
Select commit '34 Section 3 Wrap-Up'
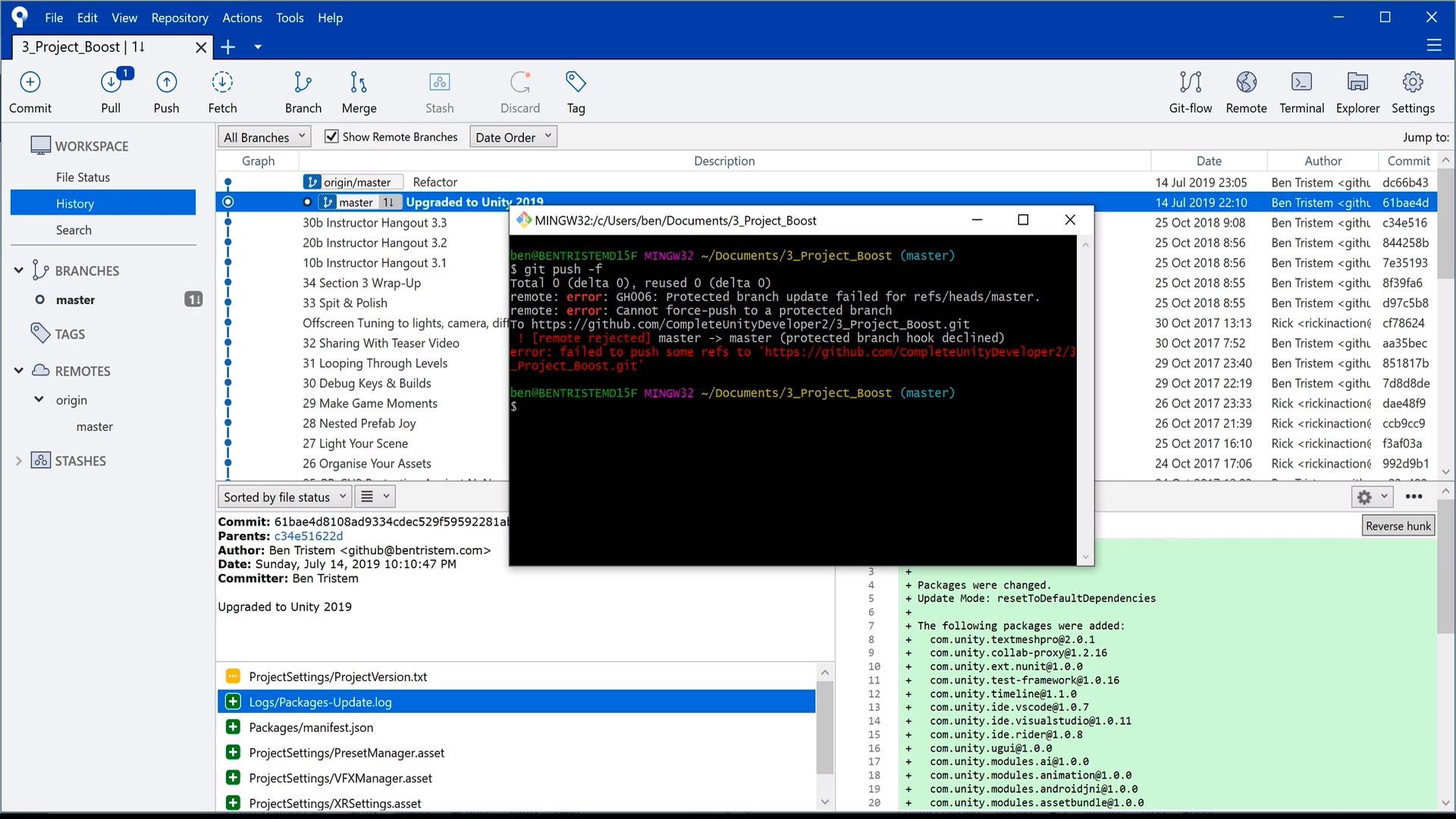[362, 283]
